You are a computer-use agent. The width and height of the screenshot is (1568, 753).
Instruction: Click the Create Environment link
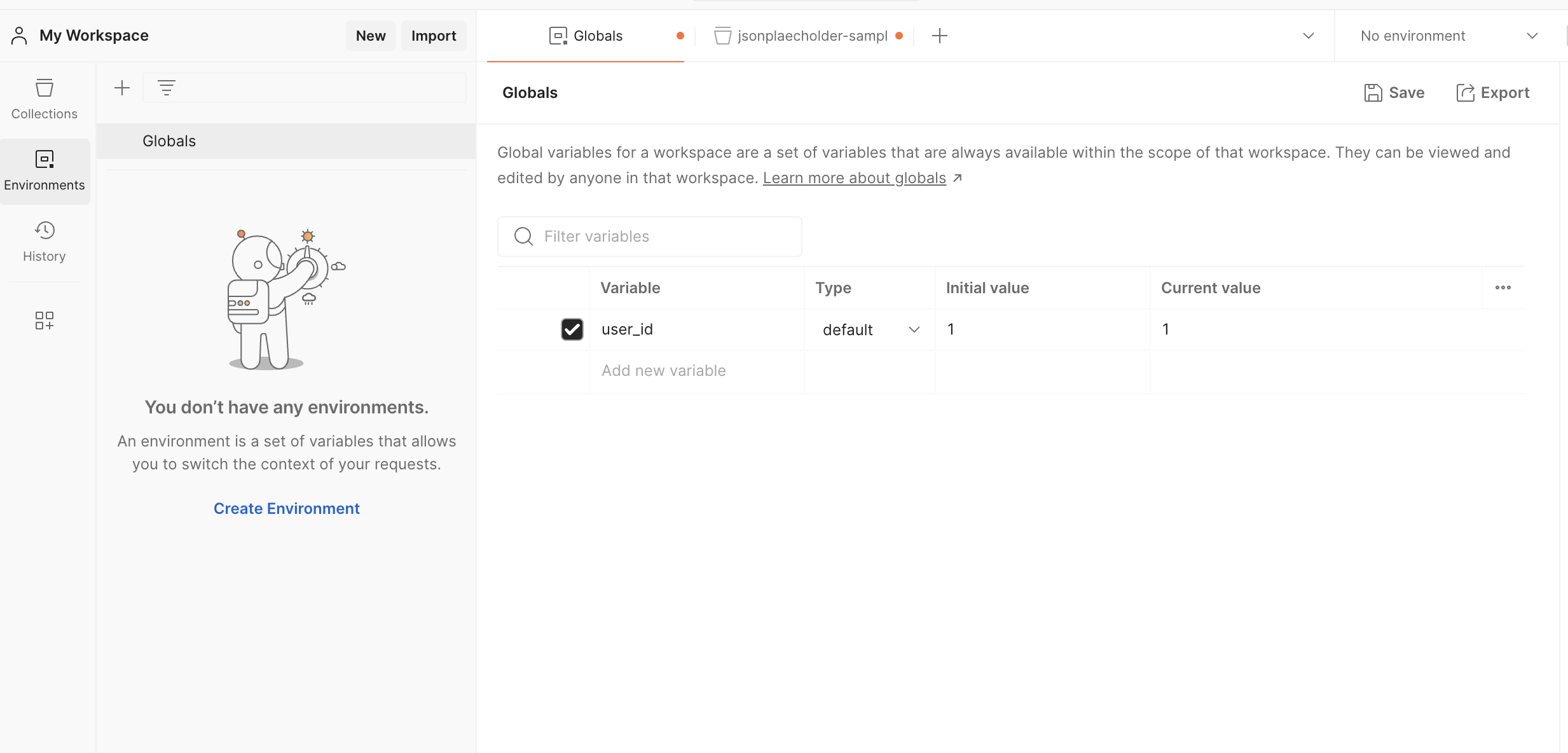tap(286, 508)
